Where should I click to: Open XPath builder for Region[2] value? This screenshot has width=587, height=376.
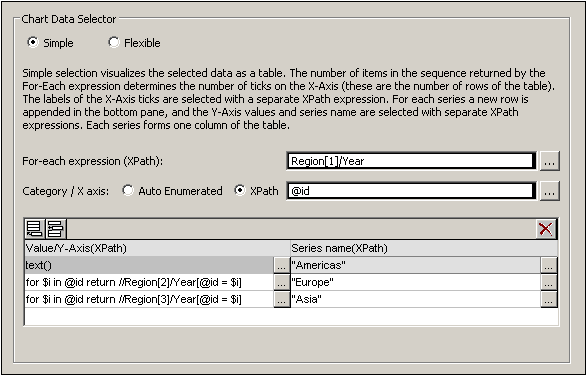(282, 282)
